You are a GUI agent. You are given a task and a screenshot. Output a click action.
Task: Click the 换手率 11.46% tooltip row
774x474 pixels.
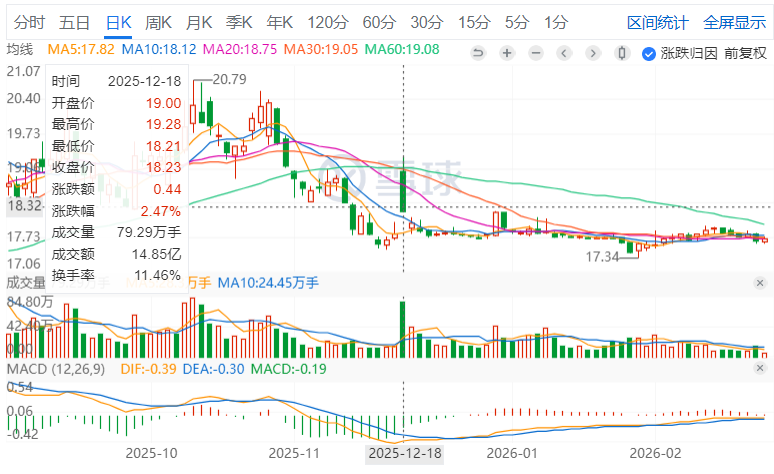click(116, 275)
